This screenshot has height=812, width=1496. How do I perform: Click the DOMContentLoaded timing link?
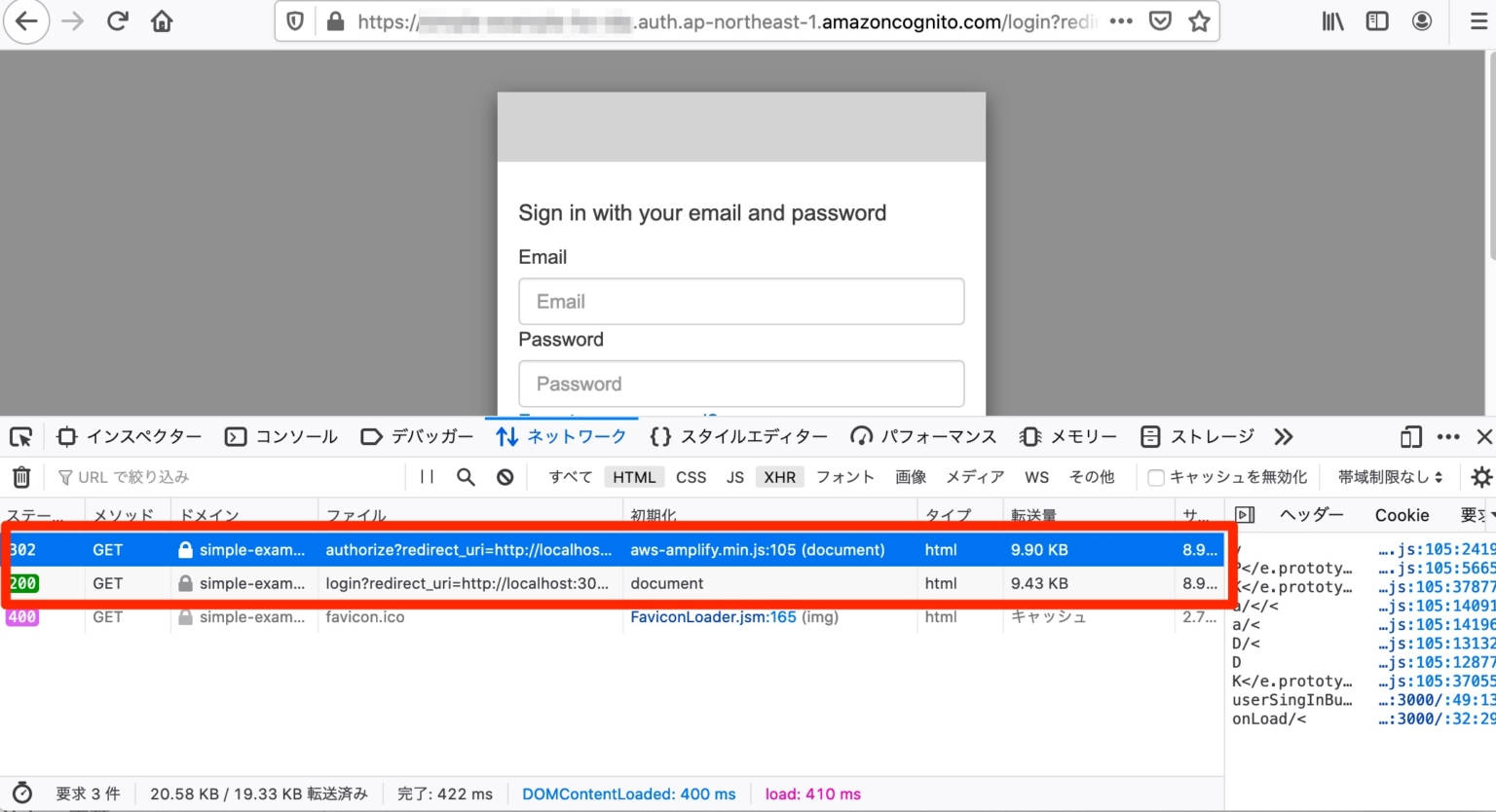pos(628,794)
